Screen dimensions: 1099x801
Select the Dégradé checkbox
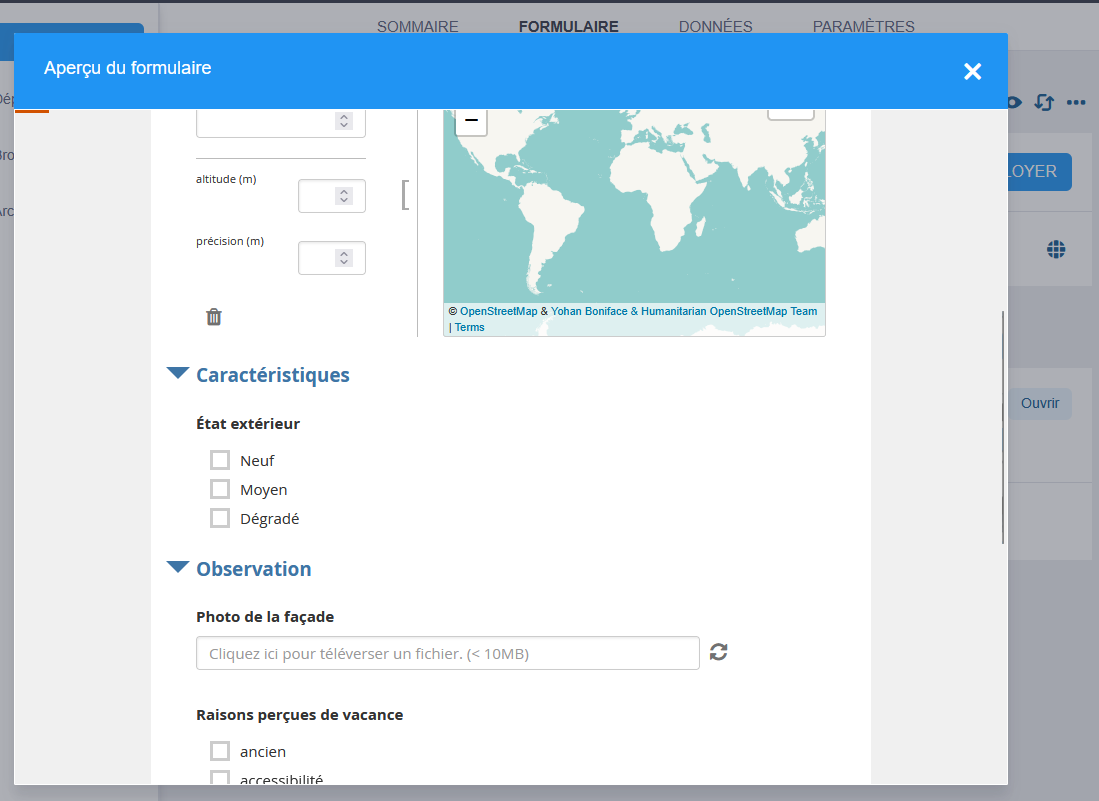pos(220,518)
